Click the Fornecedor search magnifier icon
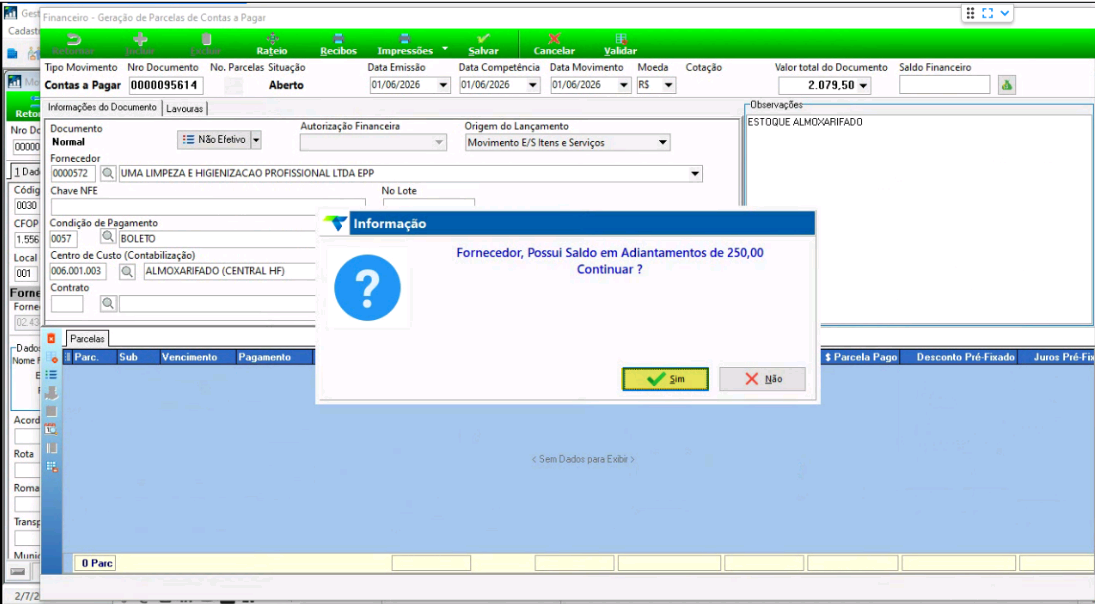The width and height of the screenshot is (1095, 604). (108, 173)
